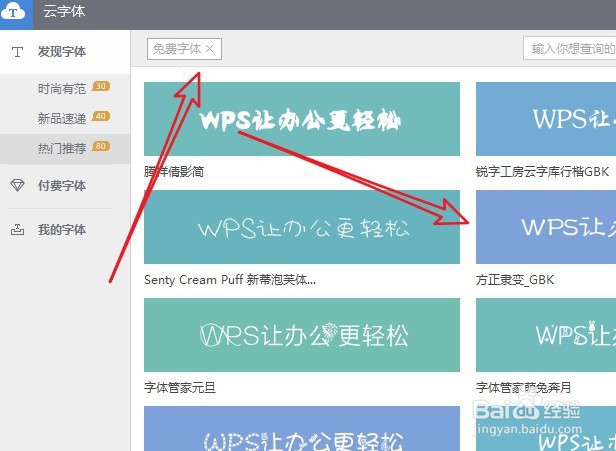The width and height of the screenshot is (616, 451).
Task: Click the 字体管家萌兔奔月 font name
Action: [x=524, y=388]
